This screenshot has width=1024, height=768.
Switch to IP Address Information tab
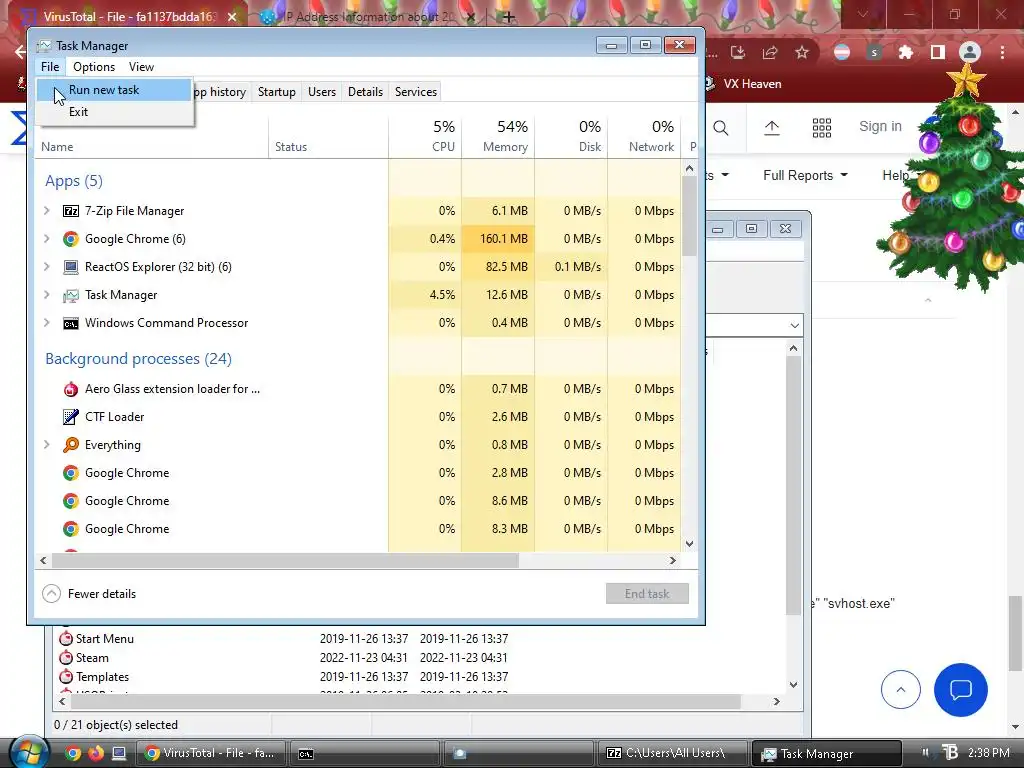370,17
